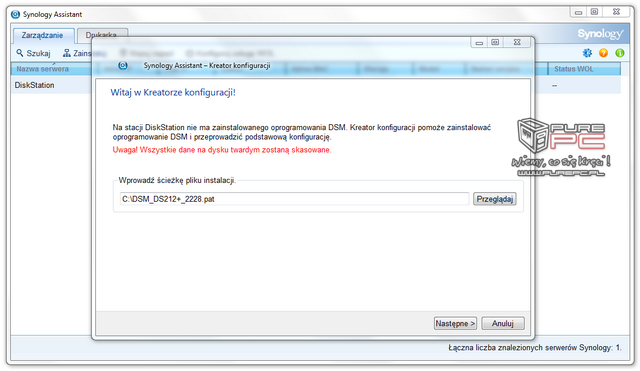
Task: Click the installation file path field
Action: pyautogui.click(x=294, y=199)
